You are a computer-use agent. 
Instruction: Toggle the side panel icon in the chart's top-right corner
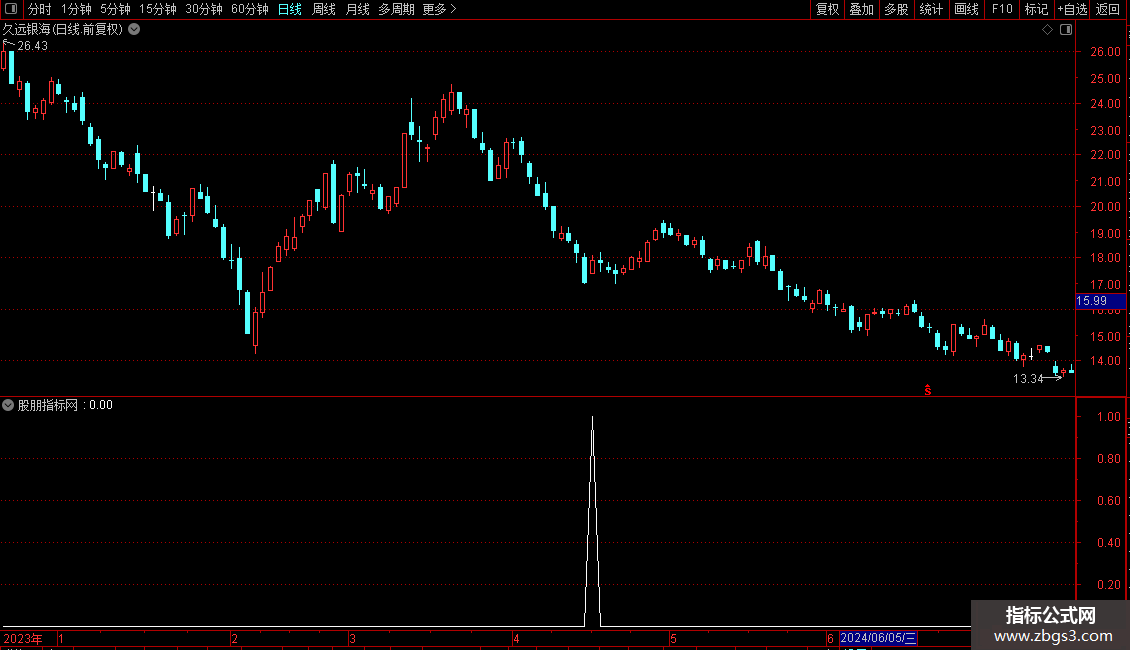click(x=1066, y=30)
